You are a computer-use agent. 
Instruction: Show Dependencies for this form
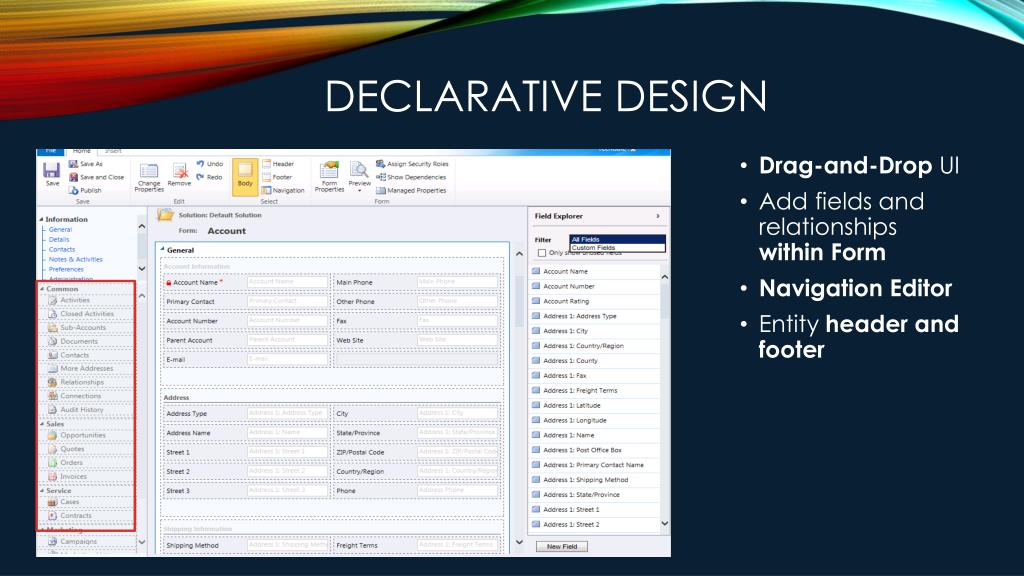(411, 177)
